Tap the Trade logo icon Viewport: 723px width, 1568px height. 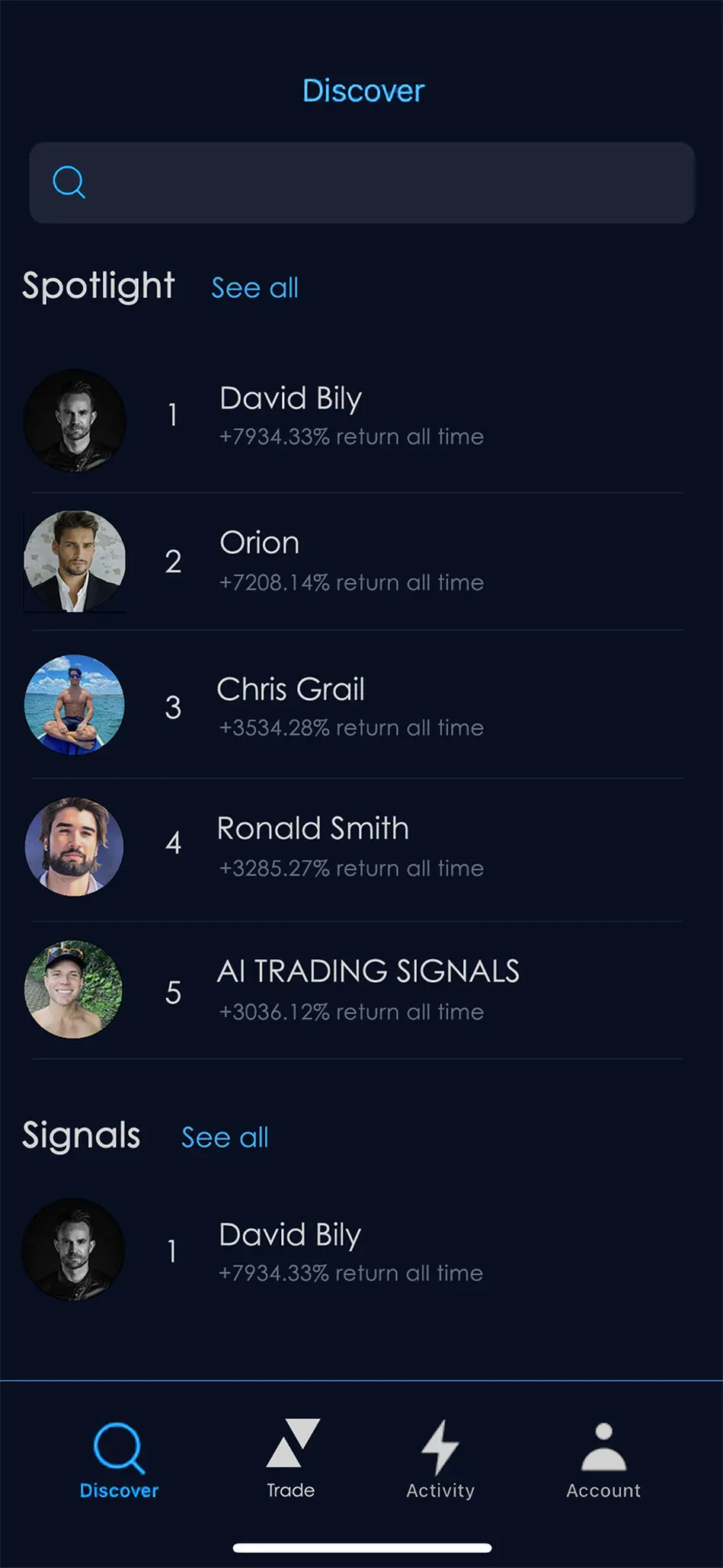292,1443
